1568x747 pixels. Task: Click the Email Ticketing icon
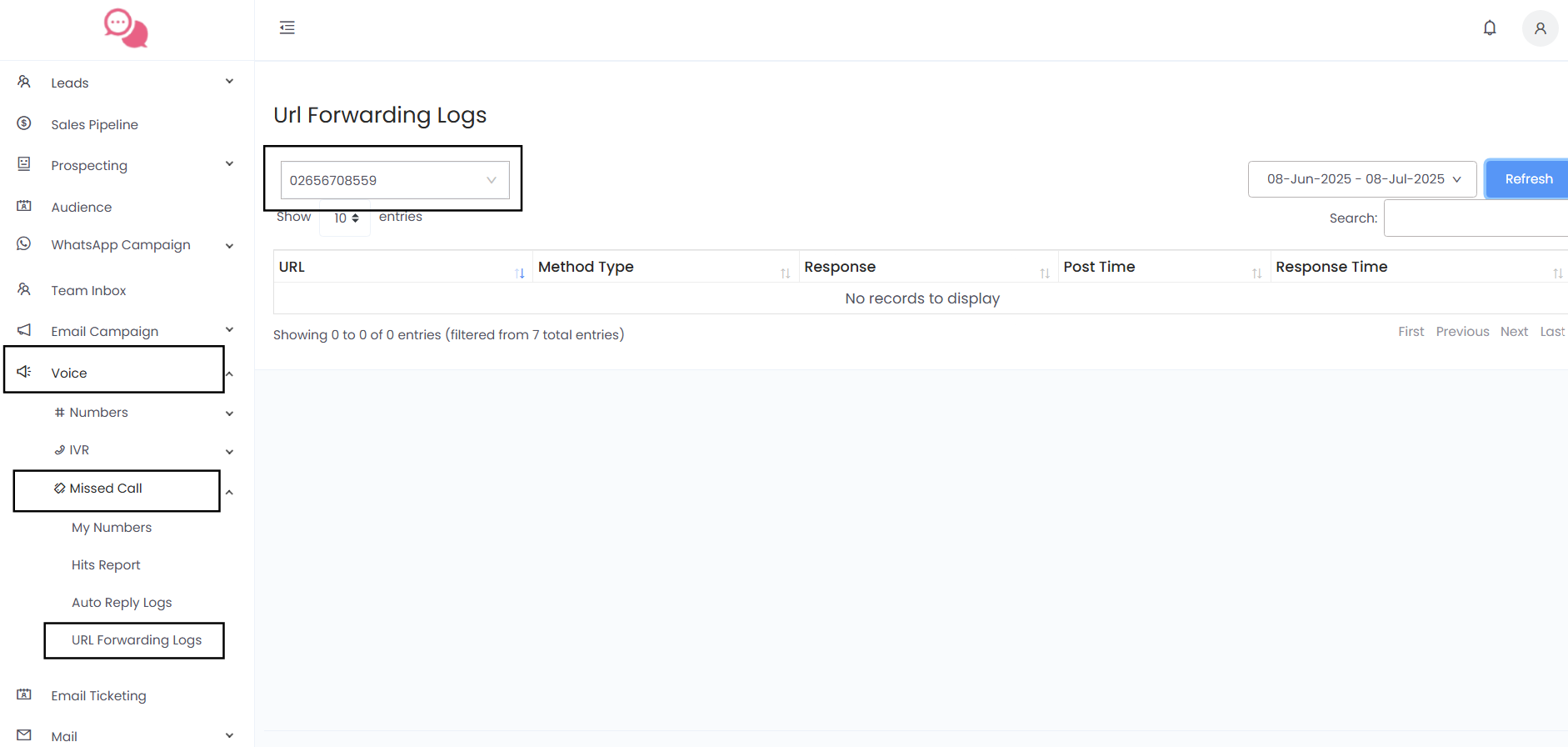(x=24, y=694)
